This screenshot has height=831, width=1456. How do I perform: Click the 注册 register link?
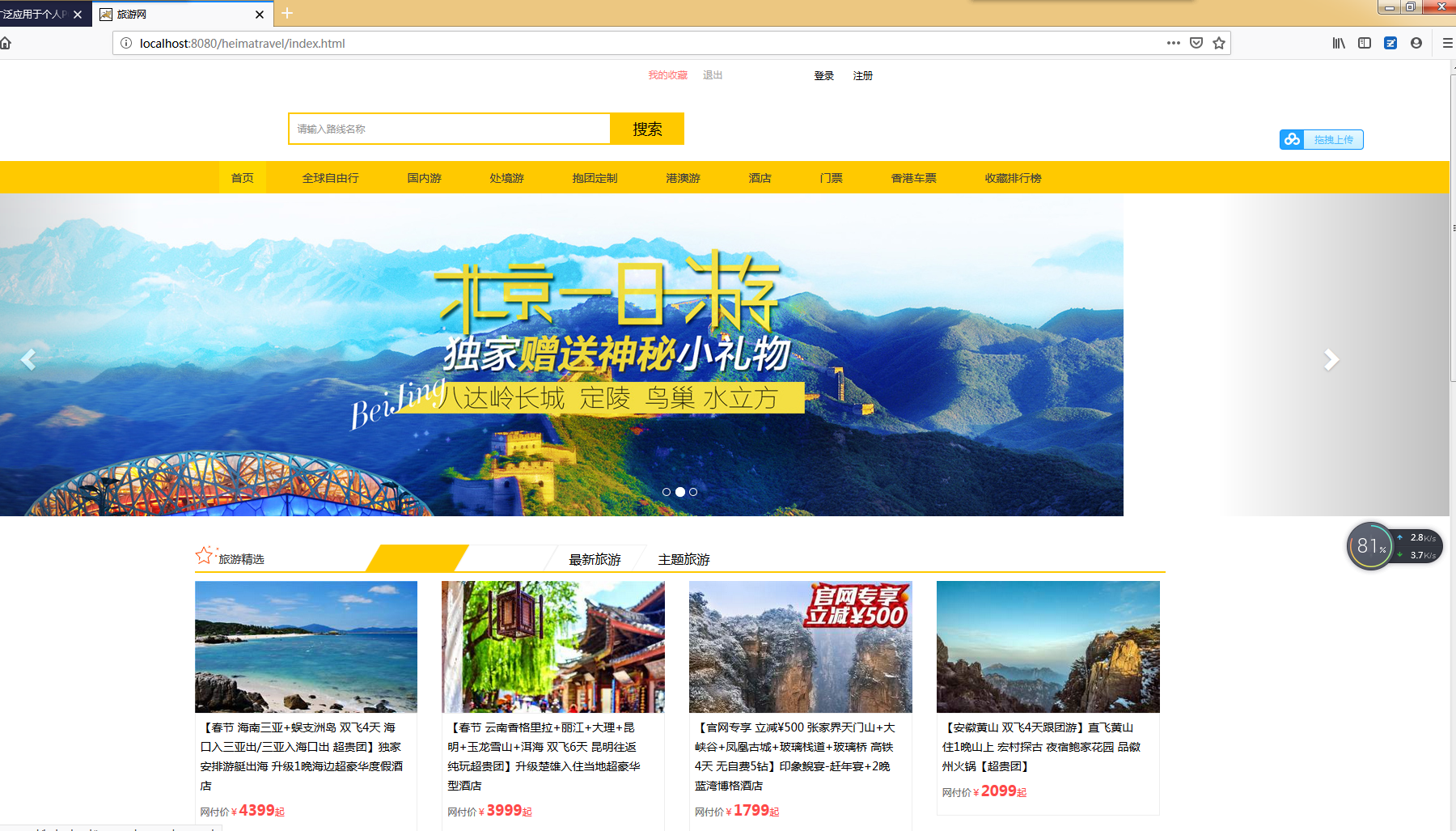pyautogui.click(x=863, y=76)
